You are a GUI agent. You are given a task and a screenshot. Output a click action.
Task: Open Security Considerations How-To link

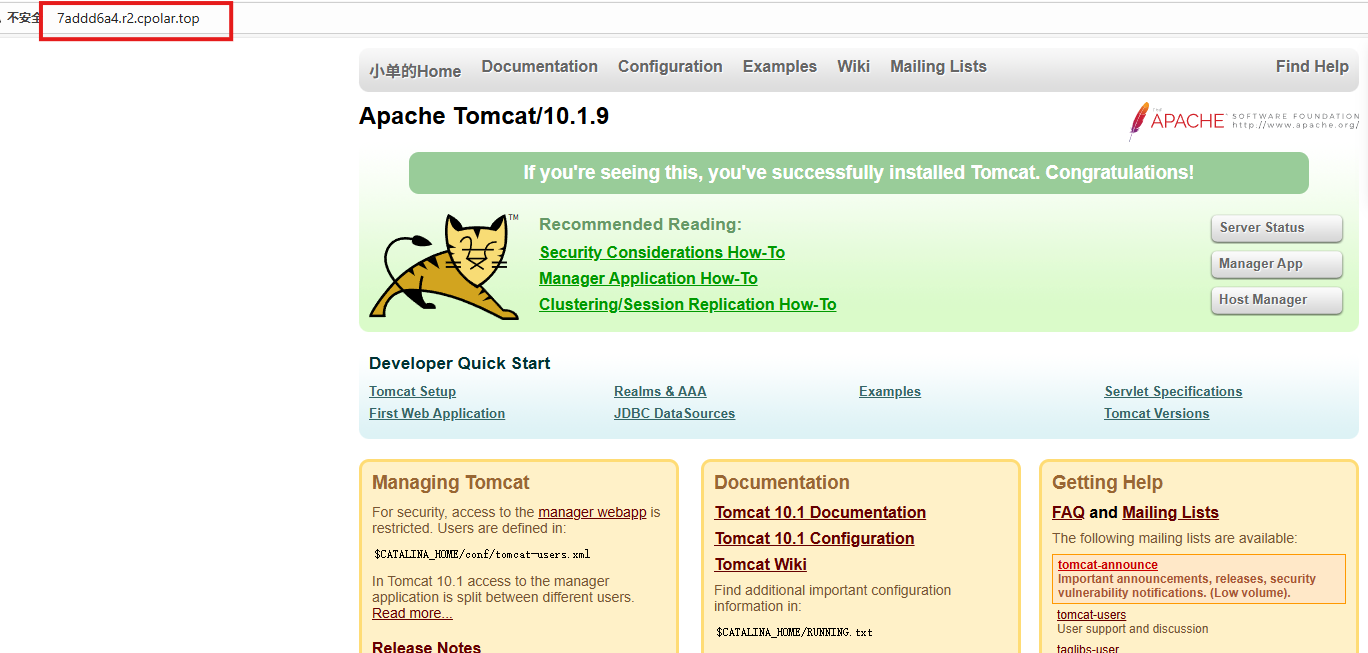click(662, 253)
